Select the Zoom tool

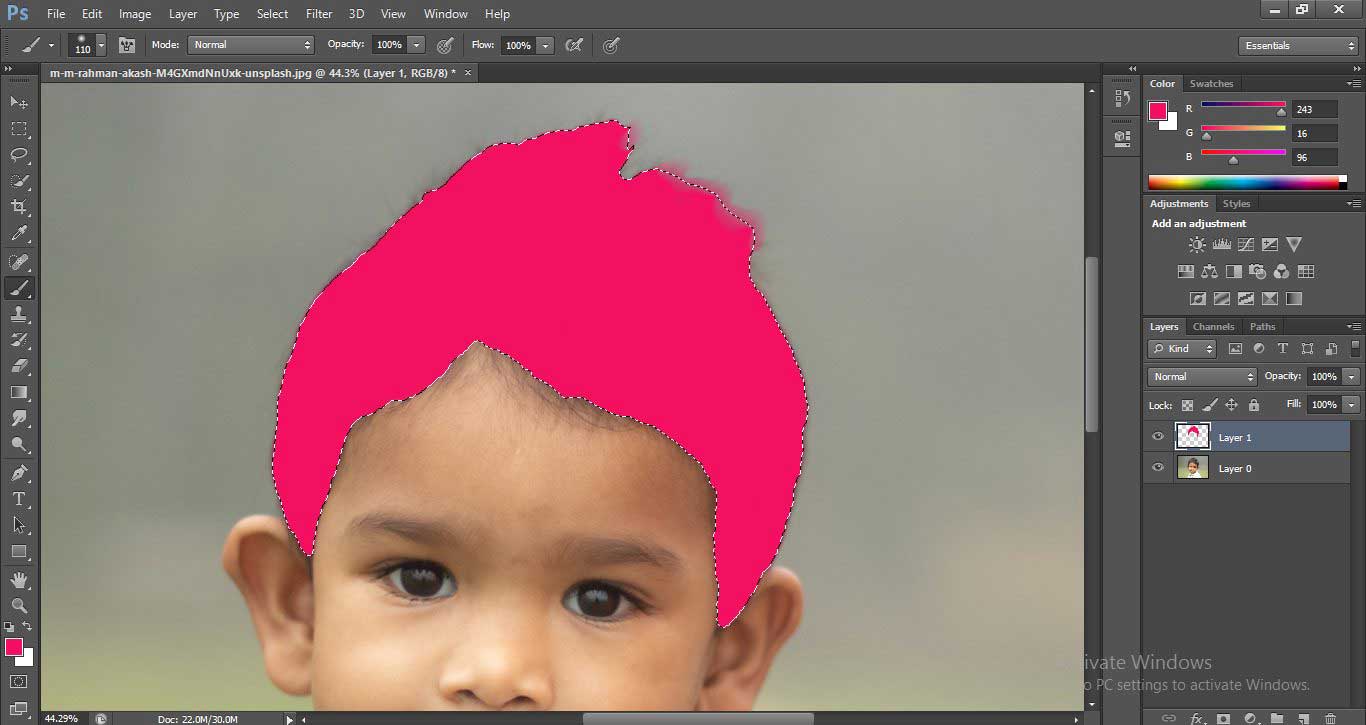click(x=18, y=604)
